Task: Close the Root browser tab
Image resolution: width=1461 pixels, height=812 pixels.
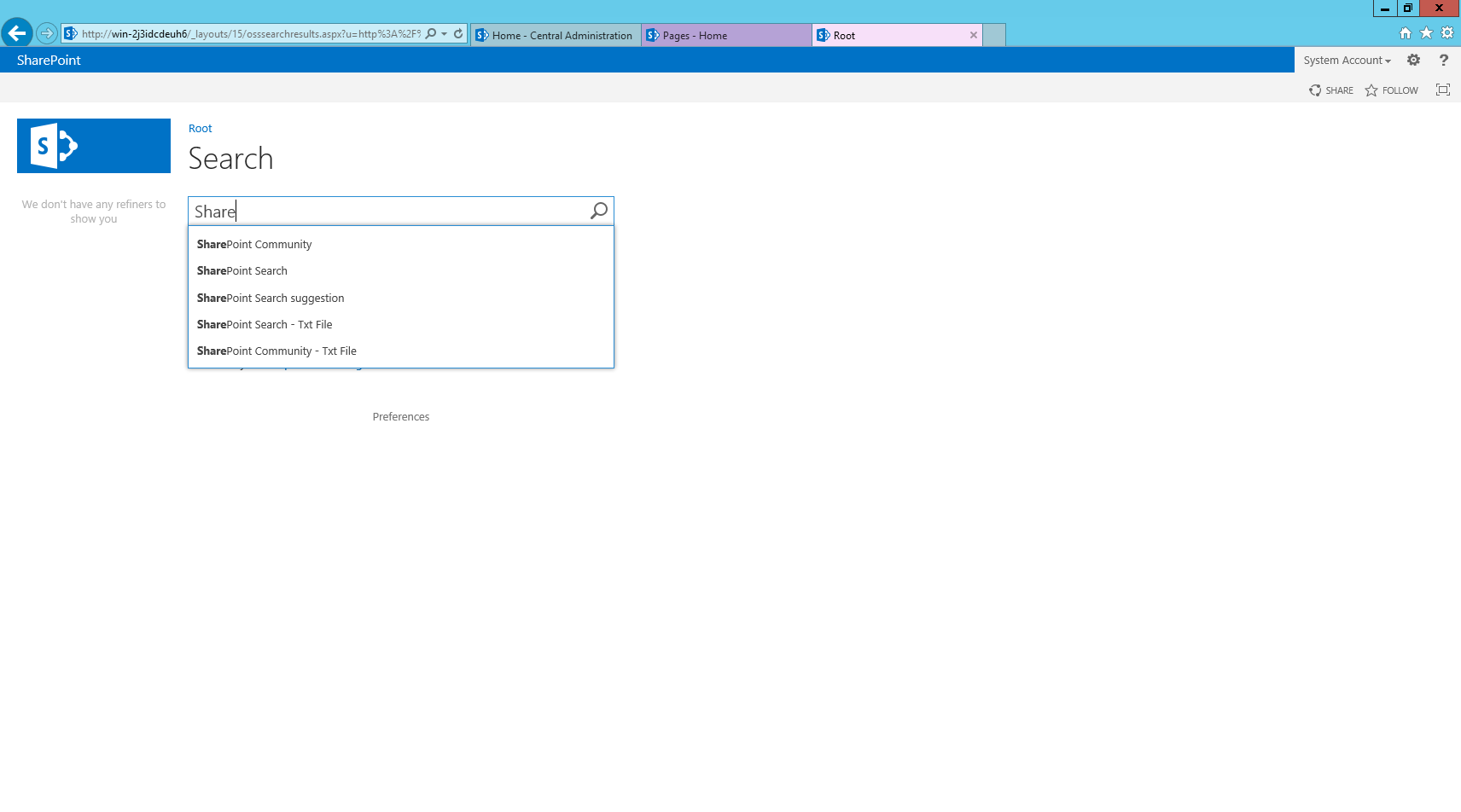Action: [973, 35]
